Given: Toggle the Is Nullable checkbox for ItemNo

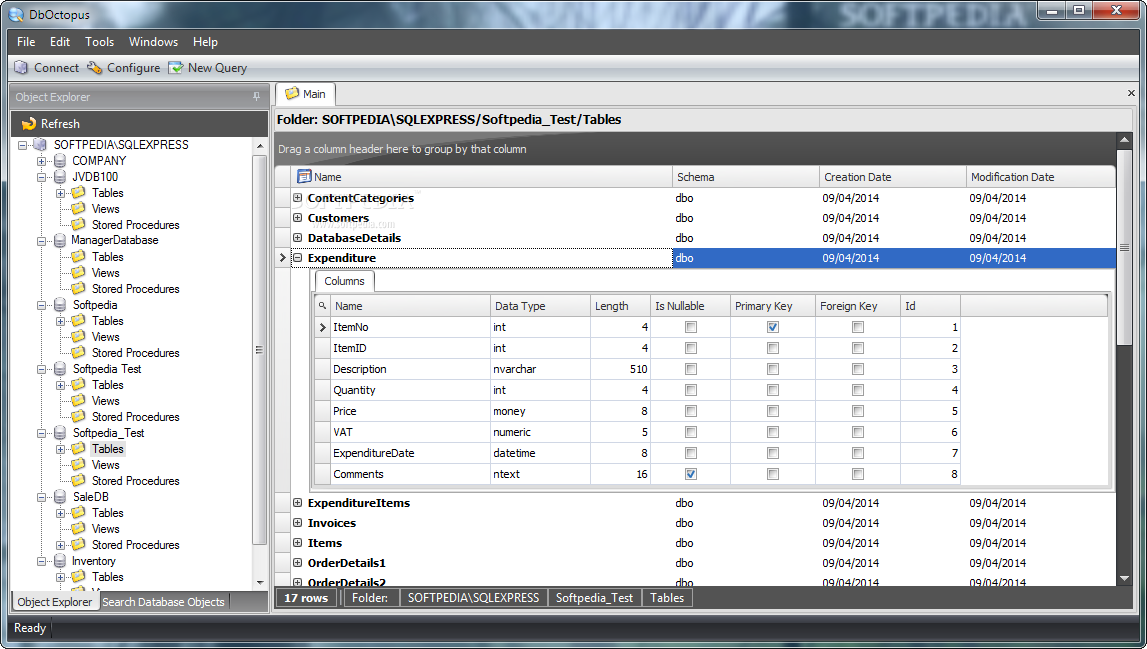Looking at the screenshot, I should coord(691,327).
